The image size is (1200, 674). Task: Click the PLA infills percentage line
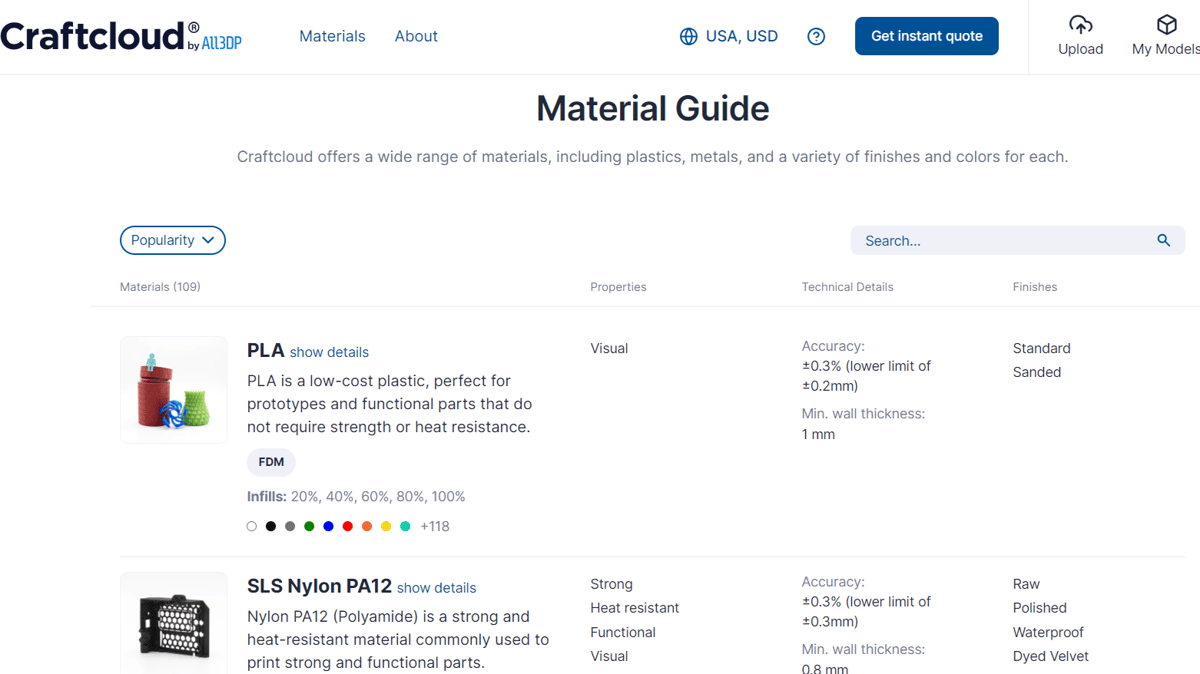click(x=356, y=496)
